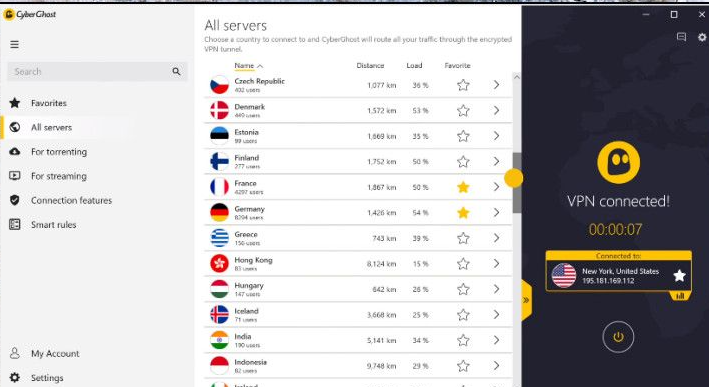709x387 pixels.
Task: Open the settings gear icon in the dark panel
Action: [x=701, y=37]
